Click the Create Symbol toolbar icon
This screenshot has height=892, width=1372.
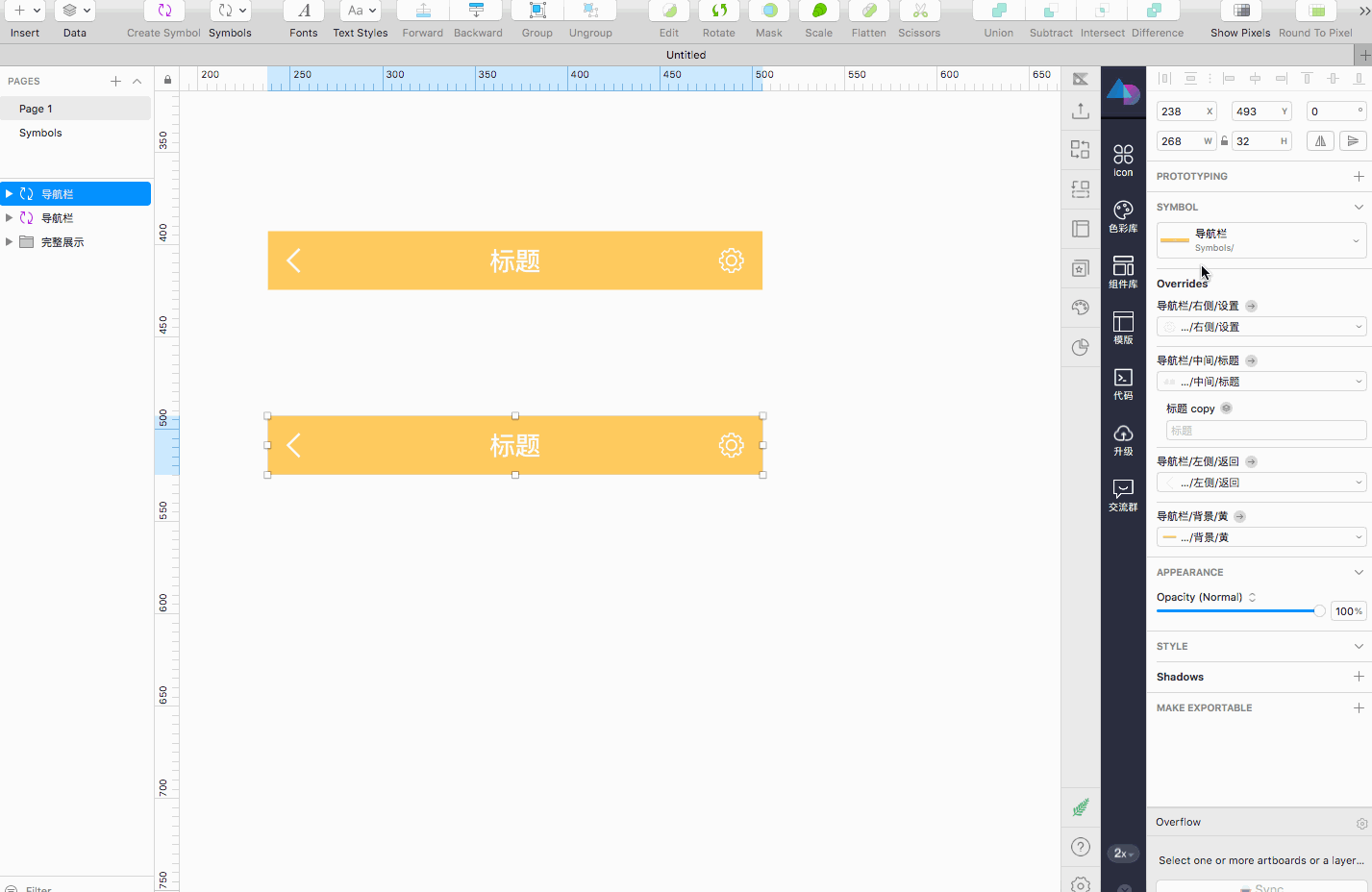point(164,11)
